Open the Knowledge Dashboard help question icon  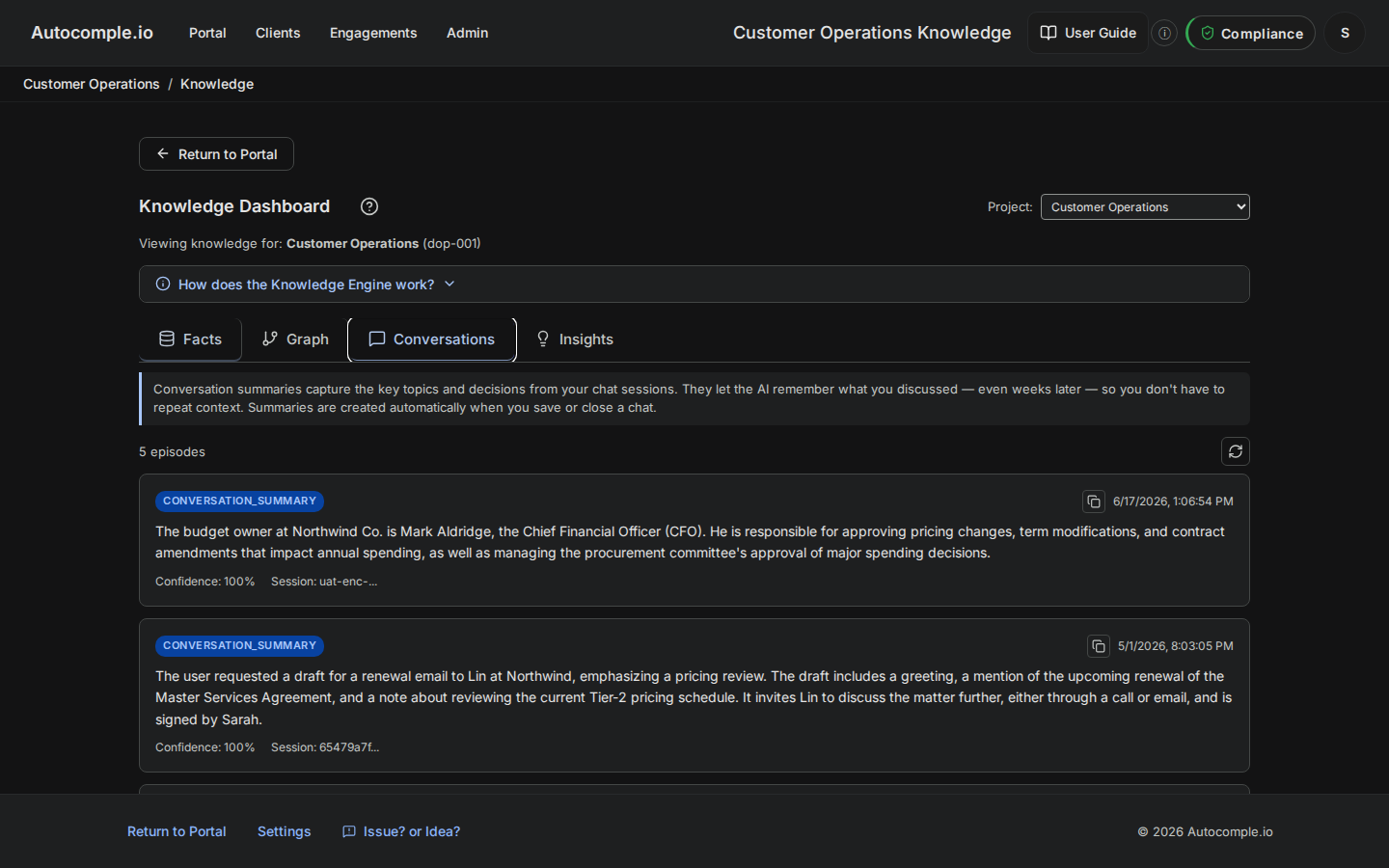369,206
